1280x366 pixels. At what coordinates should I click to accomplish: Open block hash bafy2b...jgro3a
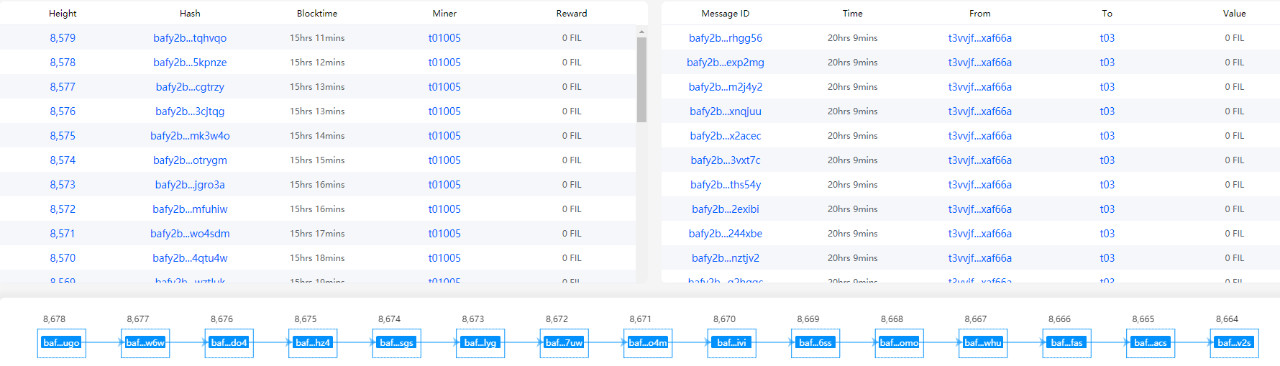[x=190, y=185]
